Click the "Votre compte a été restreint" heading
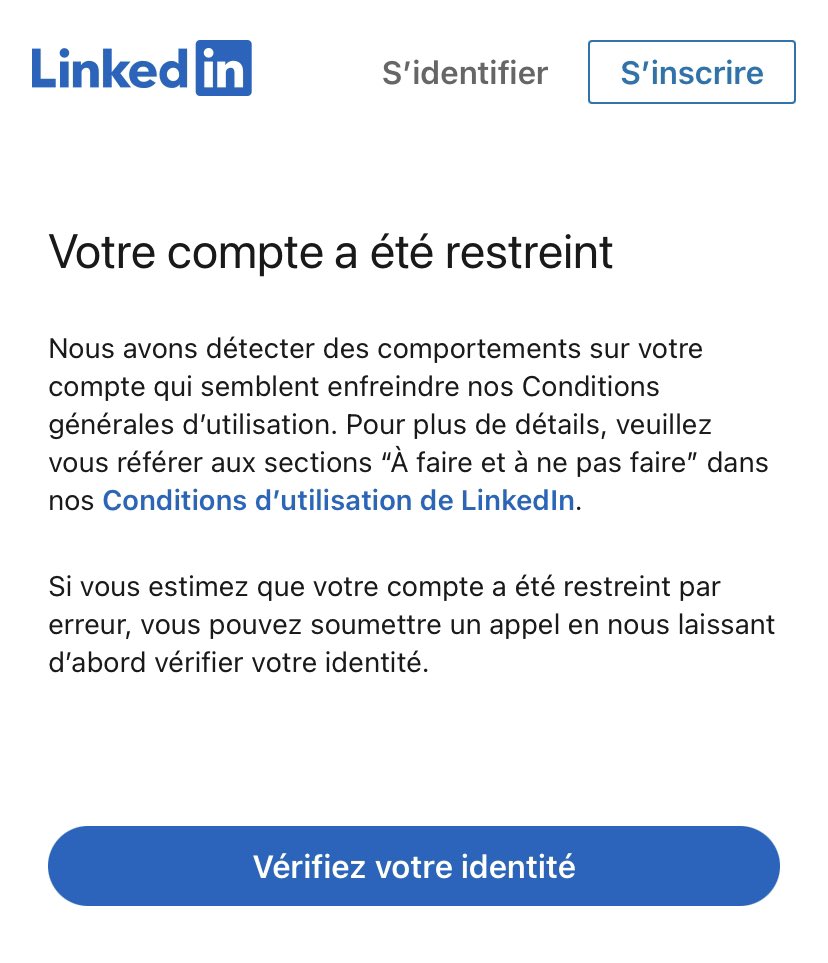 (x=330, y=253)
